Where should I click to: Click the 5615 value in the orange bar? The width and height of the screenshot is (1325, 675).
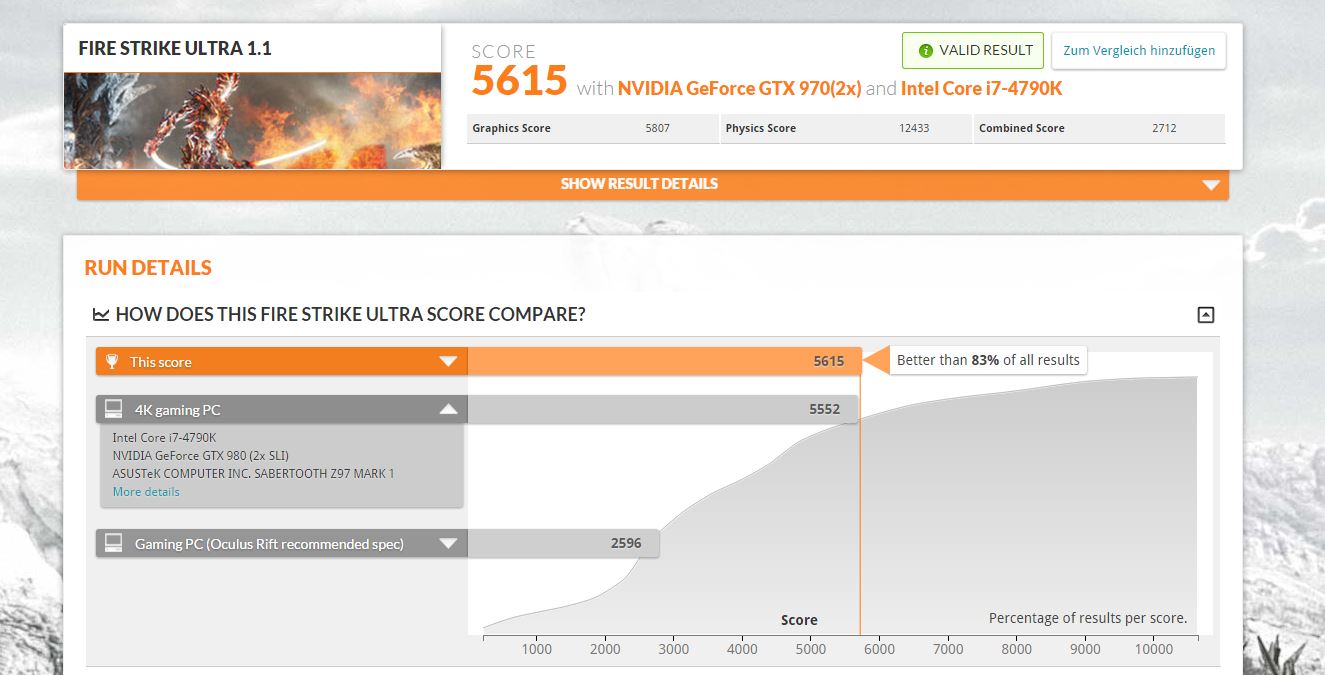[x=829, y=362]
